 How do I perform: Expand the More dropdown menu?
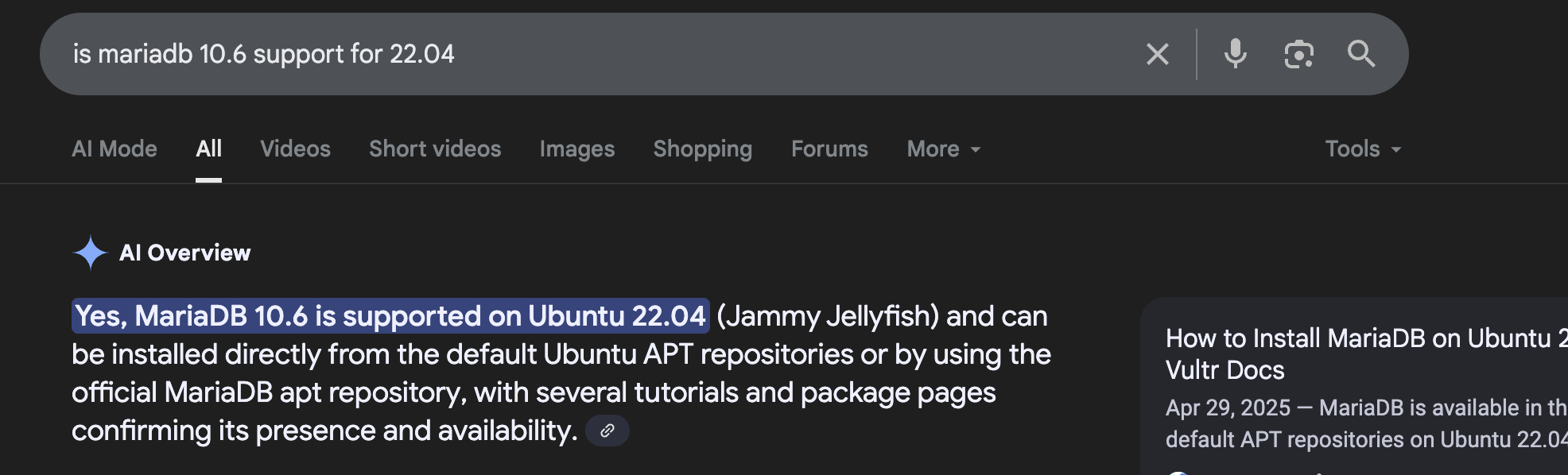tap(944, 149)
